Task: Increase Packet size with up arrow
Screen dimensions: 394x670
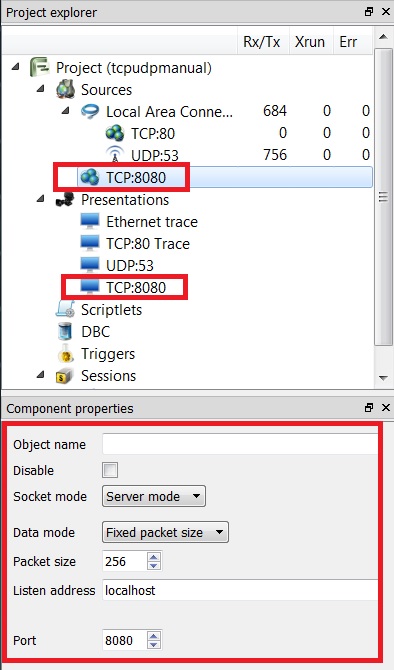Action: tap(154, 556)
